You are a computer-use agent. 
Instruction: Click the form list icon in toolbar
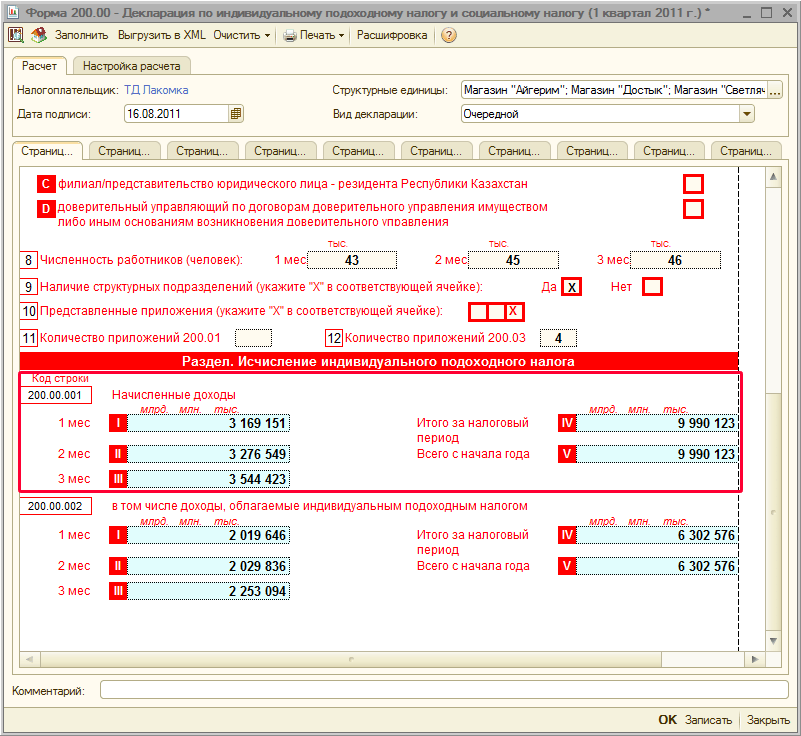[16, 35]
